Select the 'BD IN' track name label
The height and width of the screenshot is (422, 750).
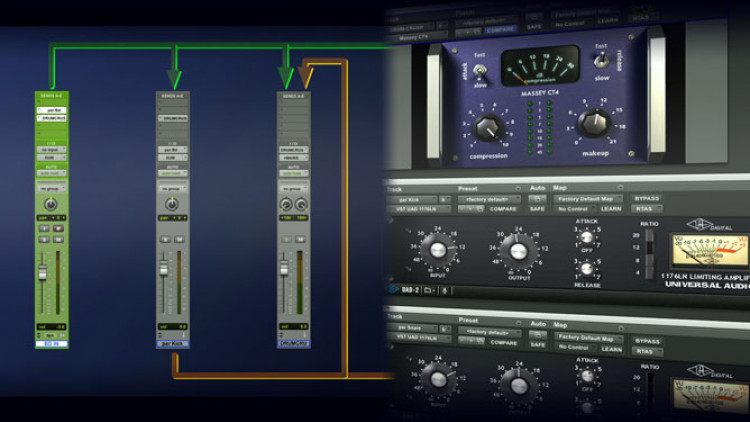pyautogui.click(x=52, y=344)
